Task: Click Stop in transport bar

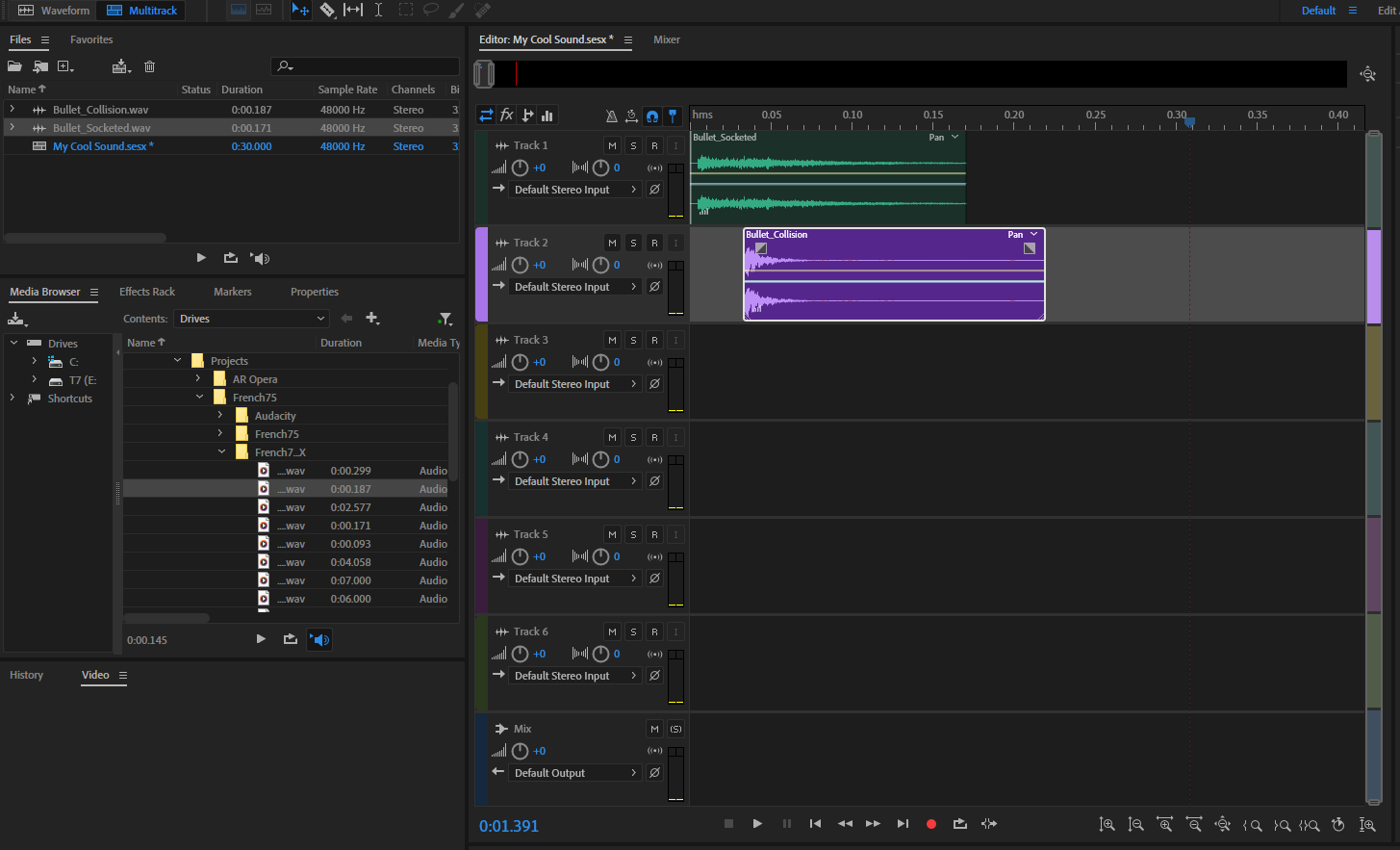Action: 728,823
